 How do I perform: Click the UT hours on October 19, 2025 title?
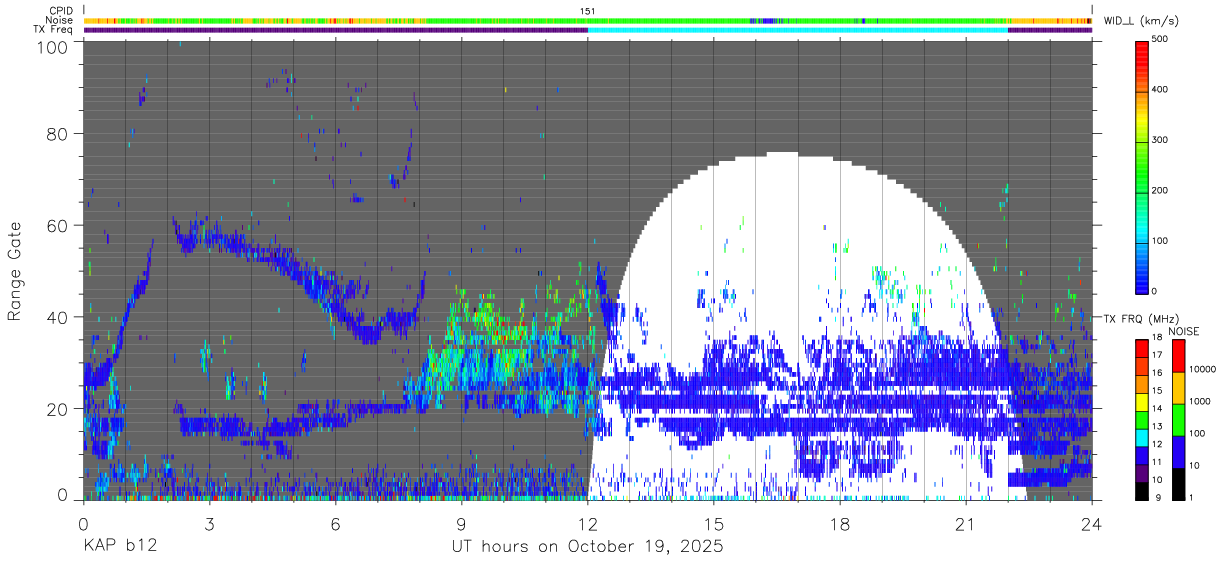(586, 547)
